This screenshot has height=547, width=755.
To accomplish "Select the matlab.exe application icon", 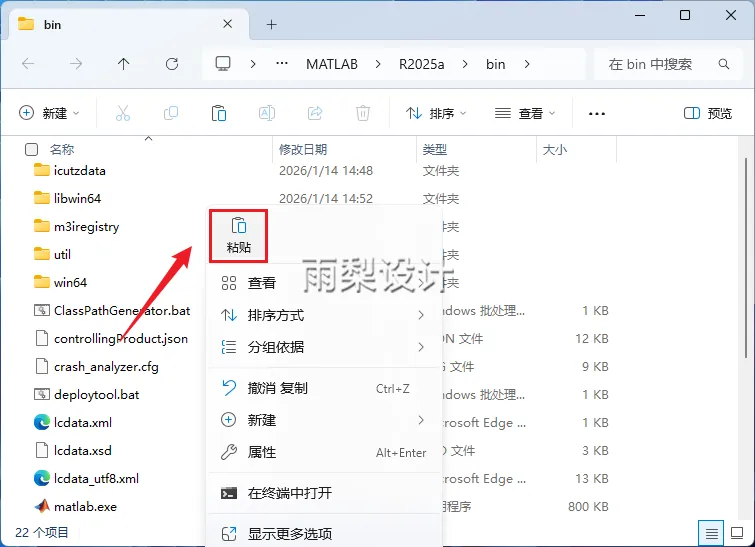I will [x=42, y=506].
